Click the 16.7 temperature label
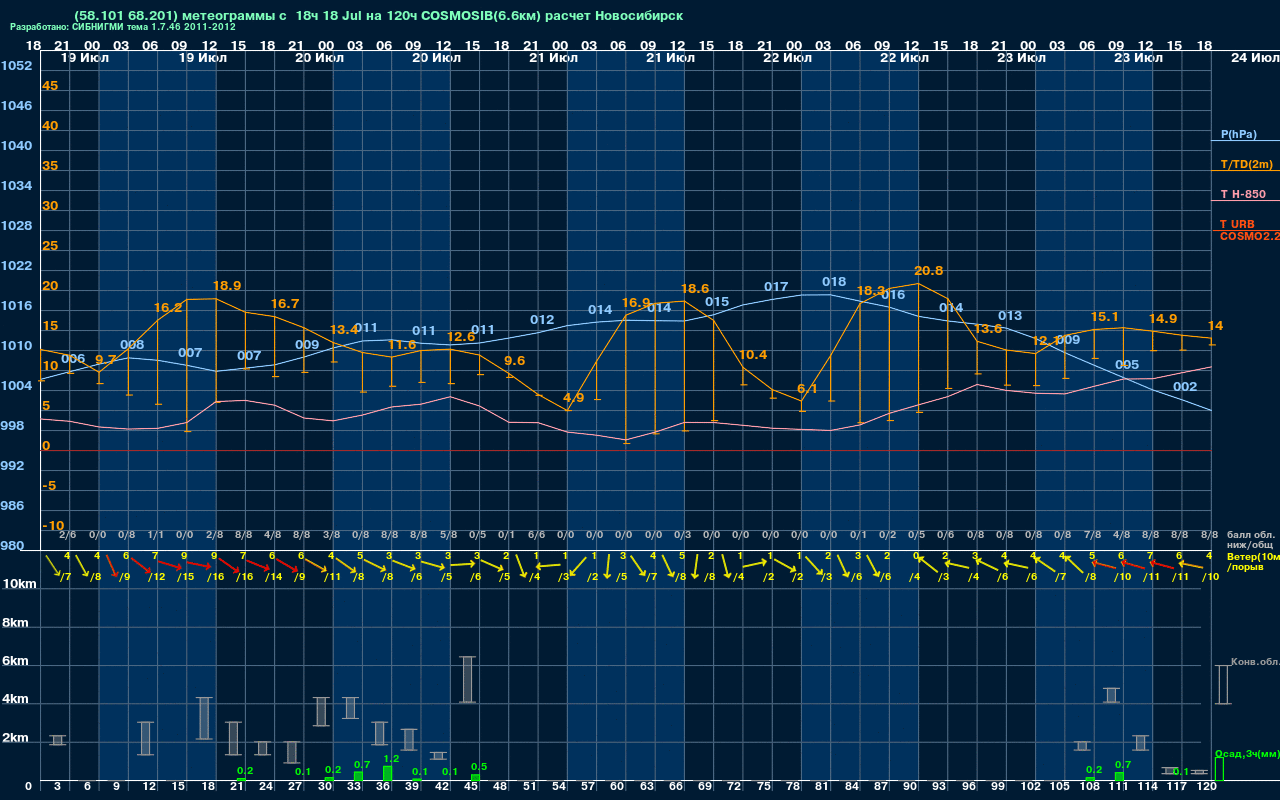Viewport: 1280px width, 800px height. tap(285, 304)
